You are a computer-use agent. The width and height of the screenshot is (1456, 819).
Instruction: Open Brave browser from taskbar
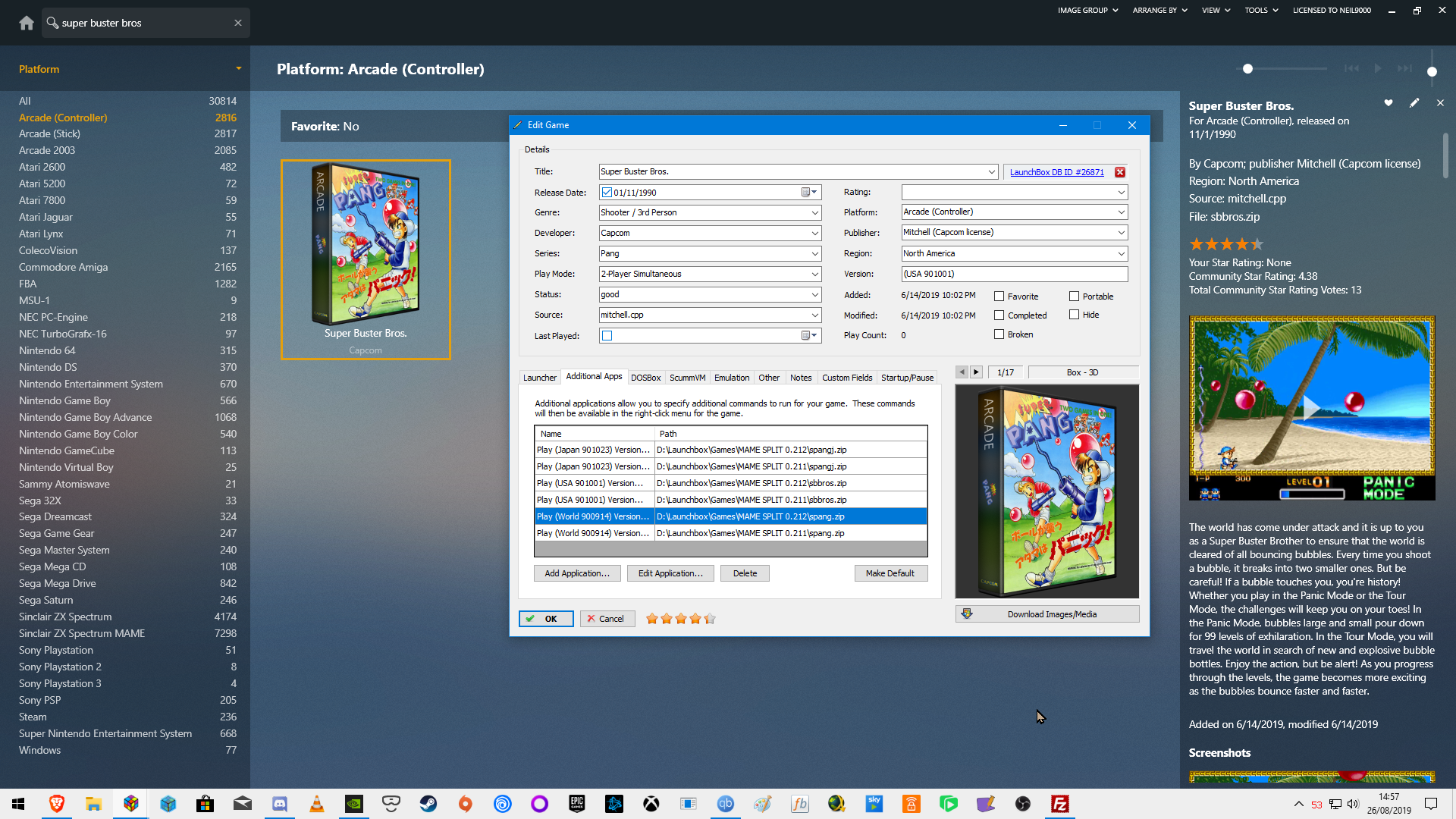(56, 804)
